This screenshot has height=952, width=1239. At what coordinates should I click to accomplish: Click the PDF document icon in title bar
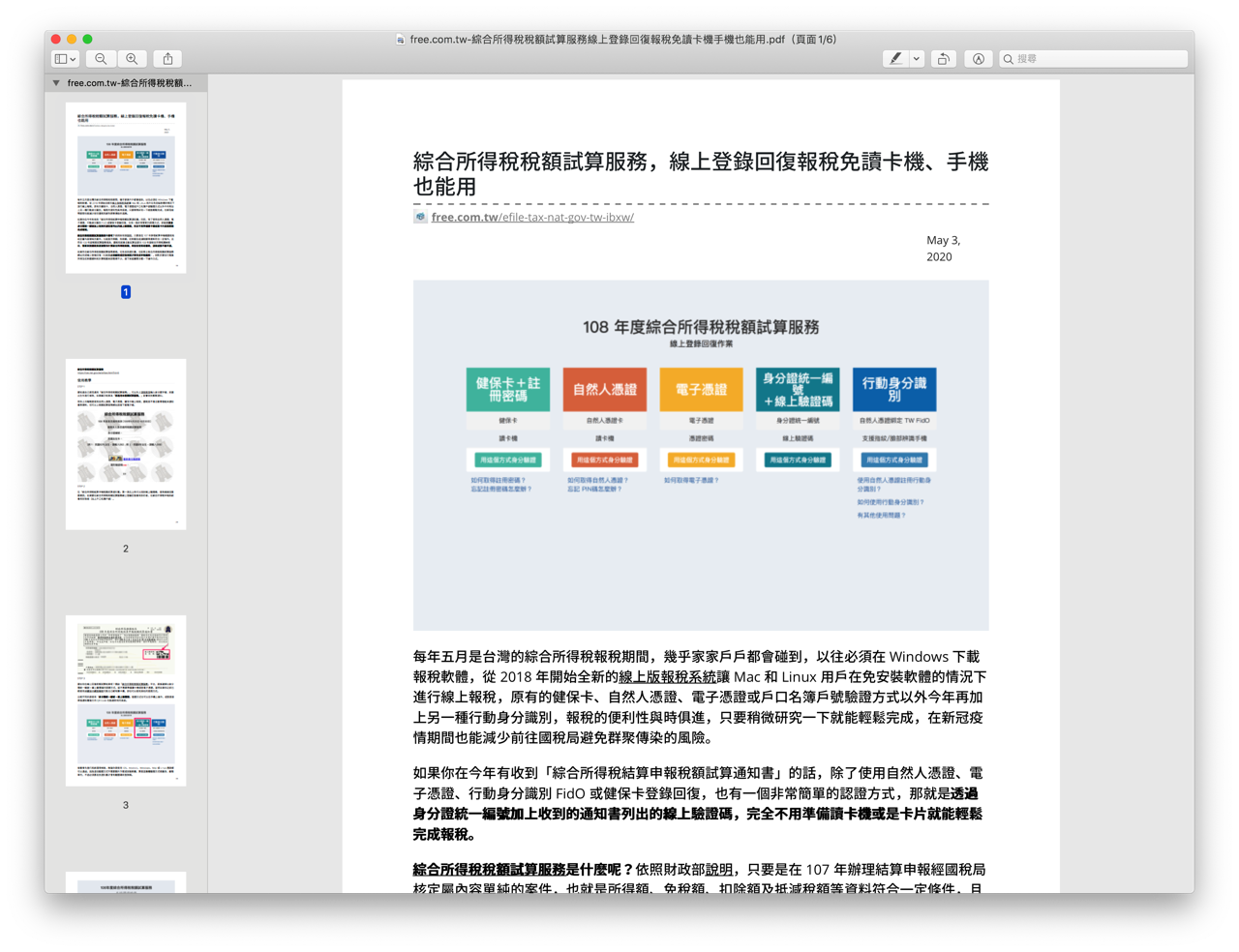pyautogui.click(x=400, y=40)
